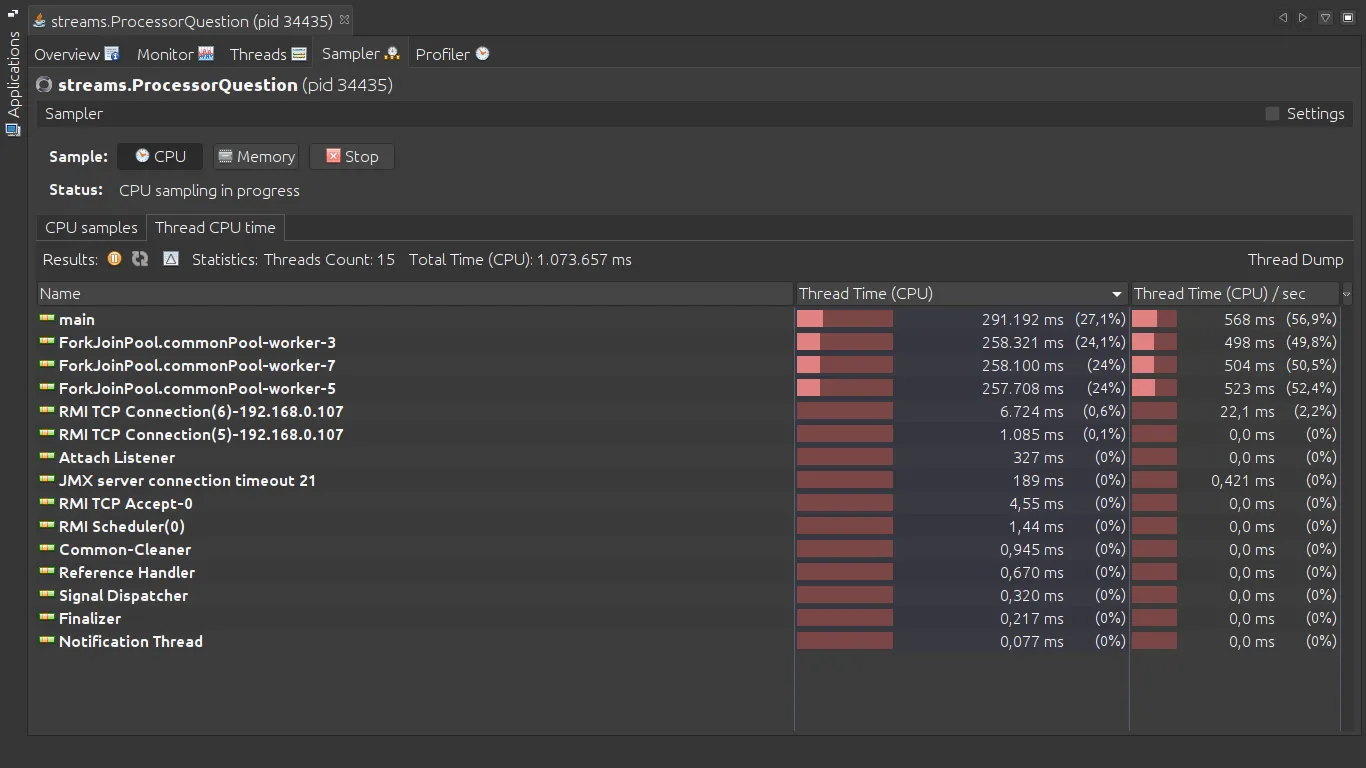This screenshot has width=1366, height=768.
Task: Click the thread icon beside Notification Thread
Action: (x=46, y=641)
